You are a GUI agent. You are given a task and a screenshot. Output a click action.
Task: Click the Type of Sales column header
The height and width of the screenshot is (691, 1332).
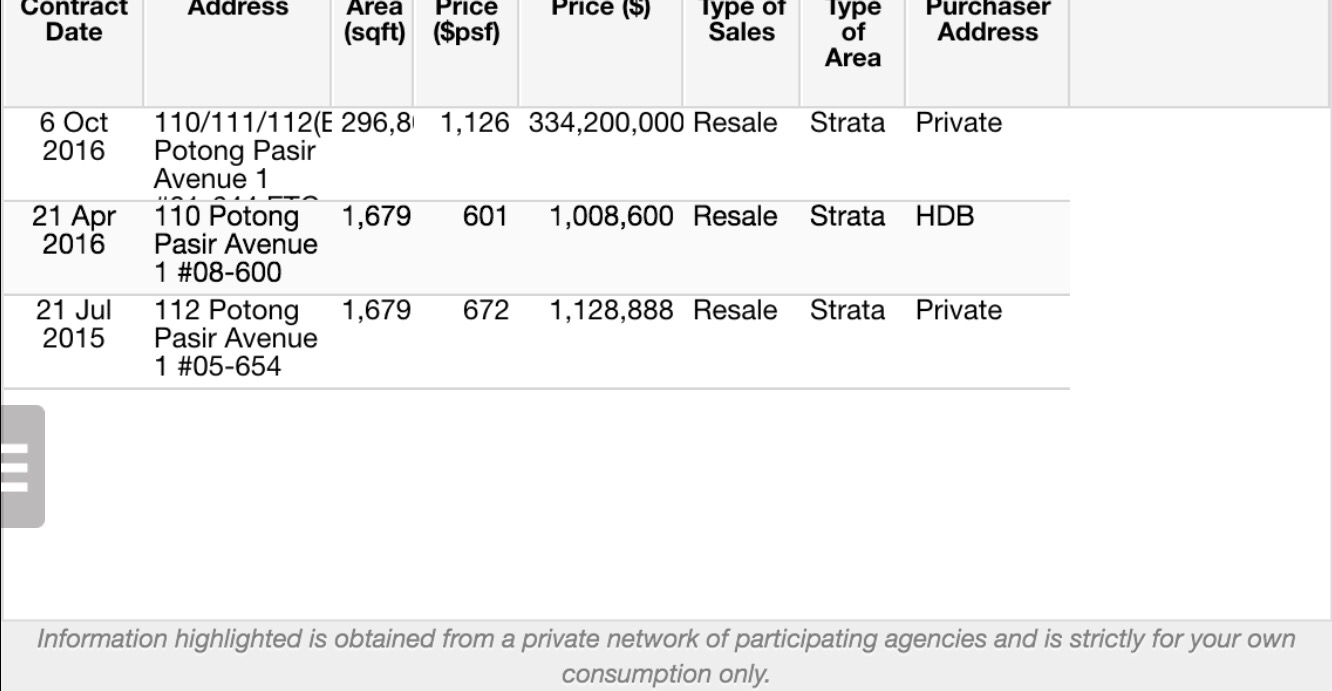coord(742,20)
